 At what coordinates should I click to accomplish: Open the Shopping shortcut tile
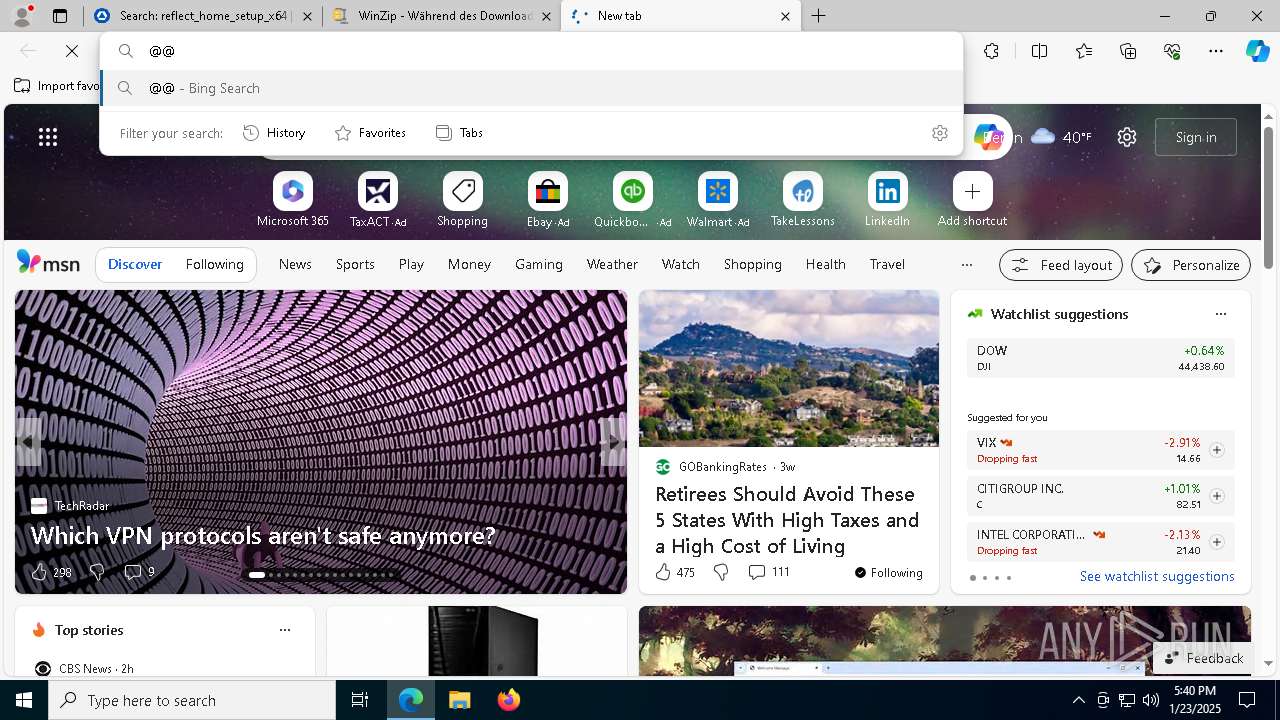pyautogui.click(x=462, y=200)
